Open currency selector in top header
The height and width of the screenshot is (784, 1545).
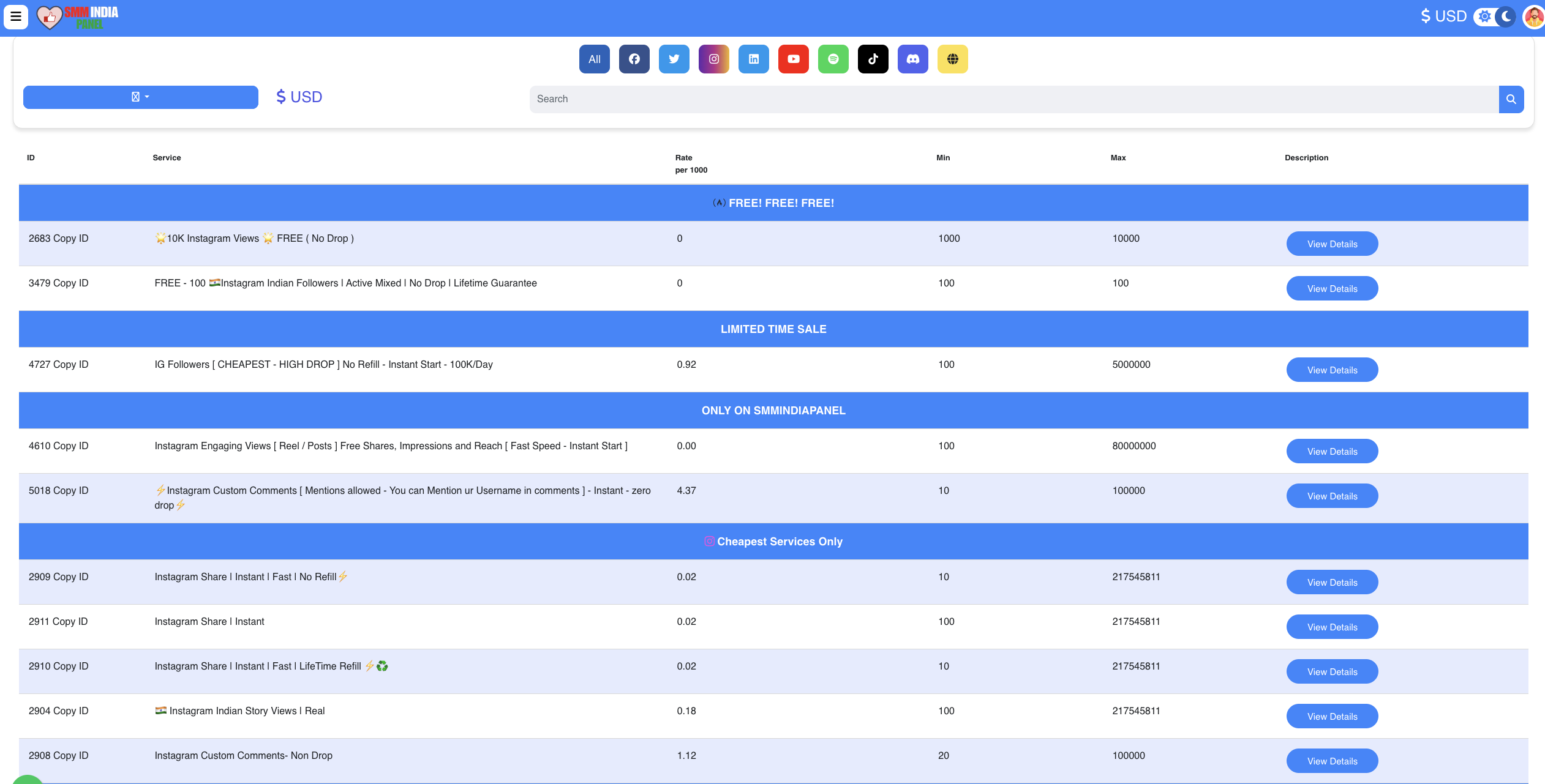coord(1443,17)
